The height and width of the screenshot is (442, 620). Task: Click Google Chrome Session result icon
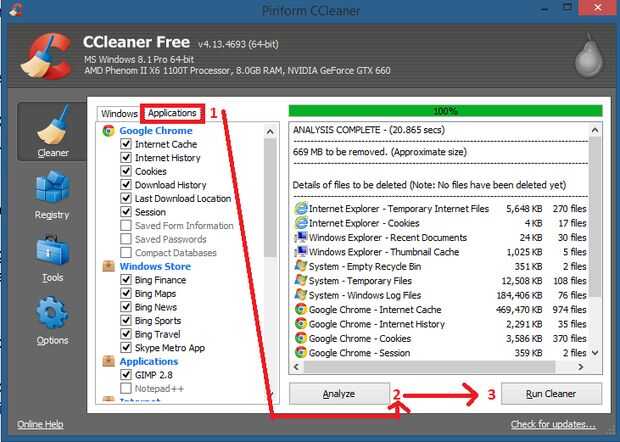tap(301, 352)
